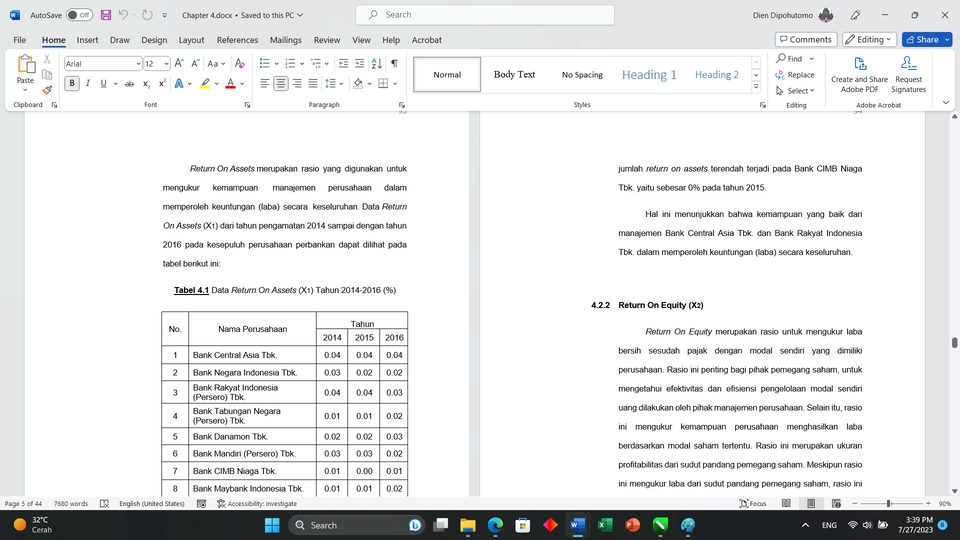This screenshot has width=960, height=540.
Task: Open the Review tab
Action: 327,40
